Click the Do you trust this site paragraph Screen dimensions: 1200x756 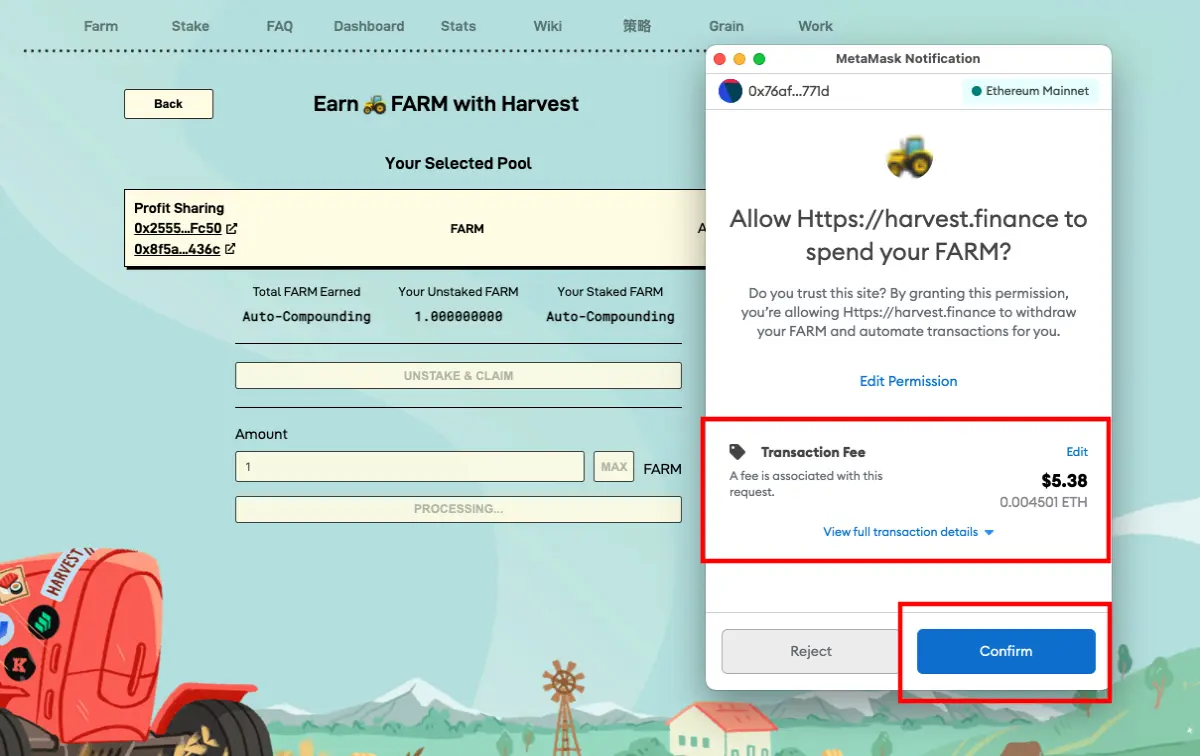point(908,313)
